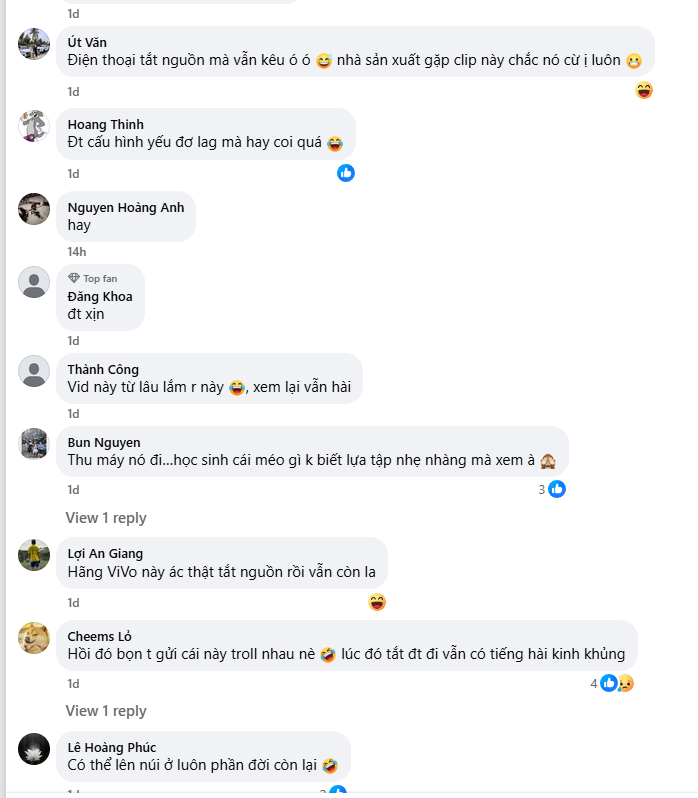The width and height of the screenshot is (698, 798).
Task: Click the like reaction on Hoang Thinh's comment
Action: click(346, 173)
